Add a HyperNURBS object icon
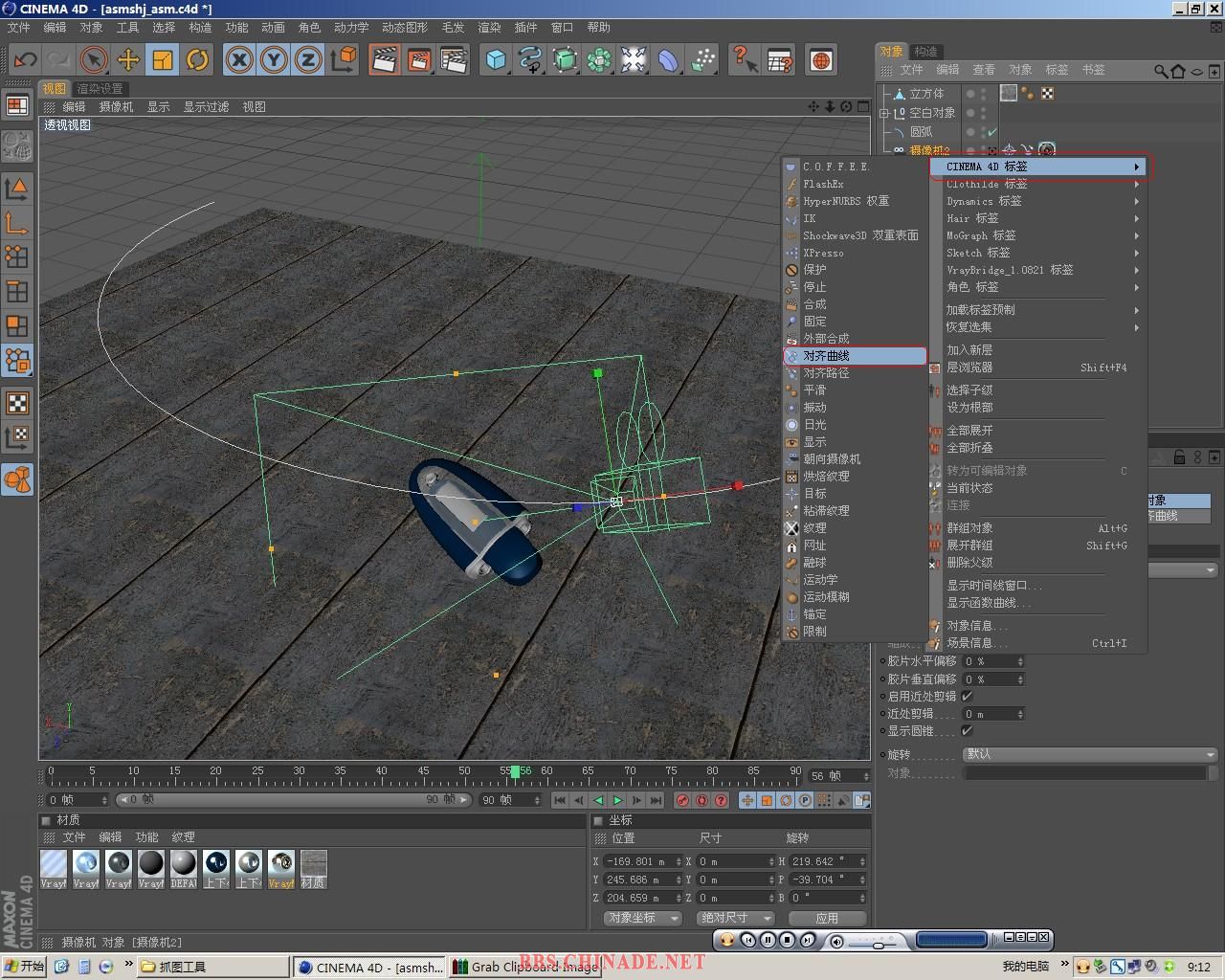 565,60
